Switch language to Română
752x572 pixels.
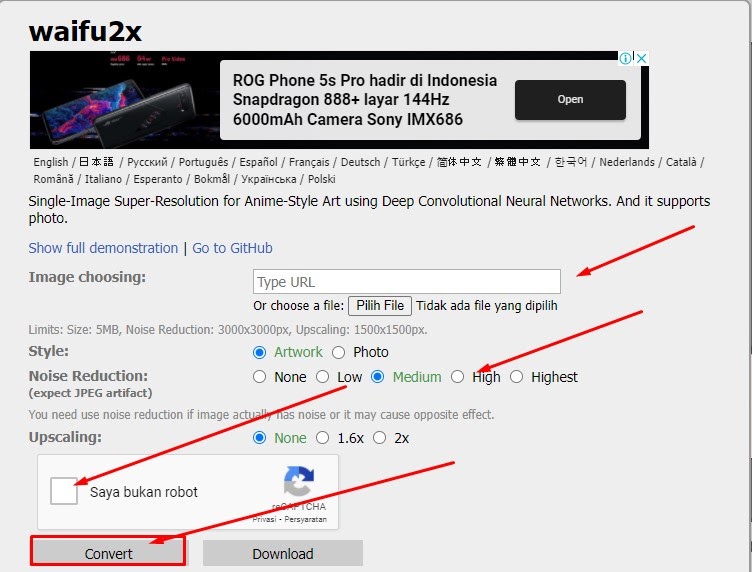(53, 179)
